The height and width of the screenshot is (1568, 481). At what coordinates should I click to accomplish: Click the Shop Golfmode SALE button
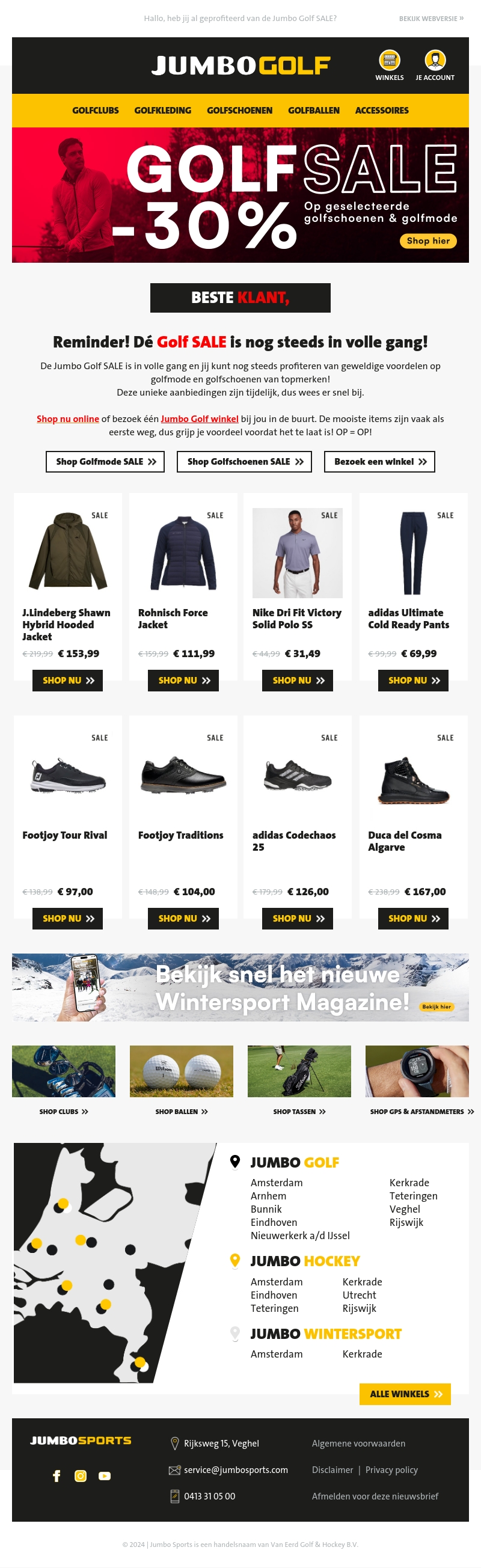point(105,461)
